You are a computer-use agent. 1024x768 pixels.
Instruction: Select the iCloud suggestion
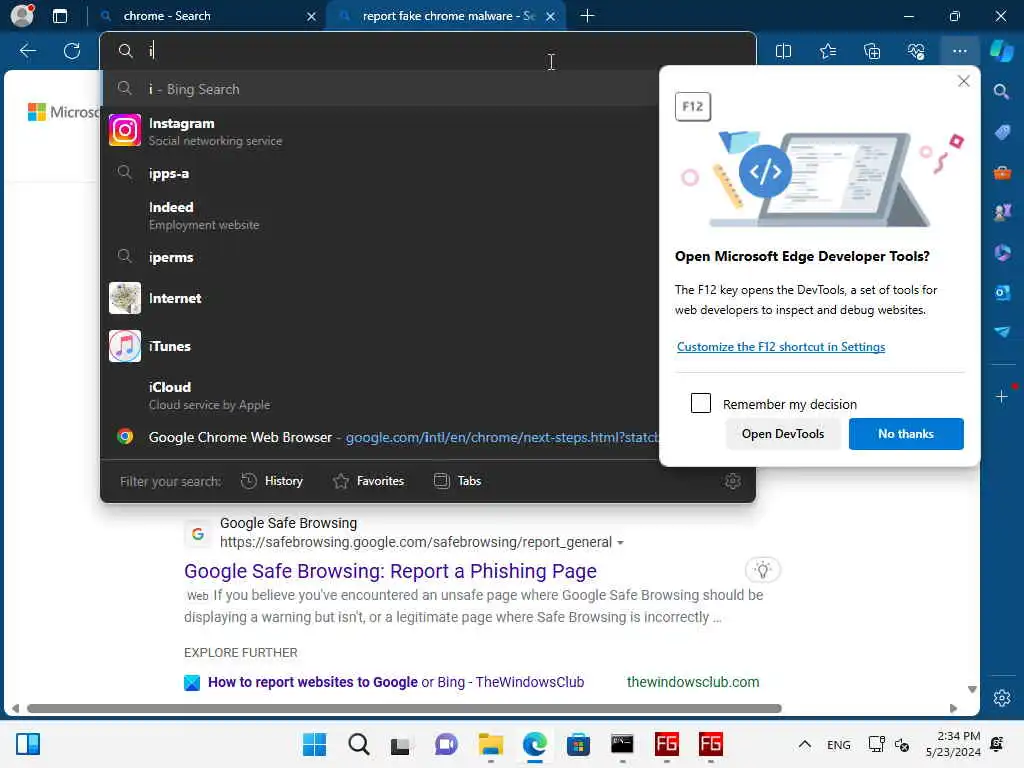tap(379, 396)
